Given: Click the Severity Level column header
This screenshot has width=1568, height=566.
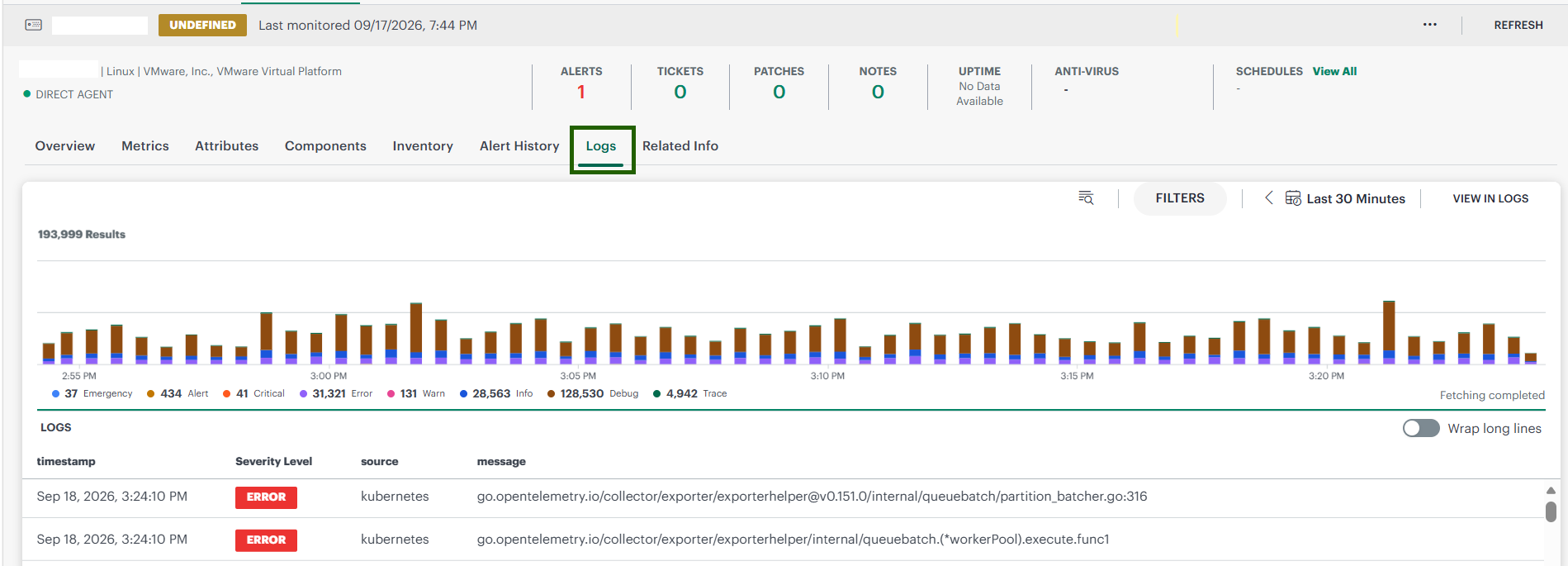Looking at the screenshot, I should point(273,461).
